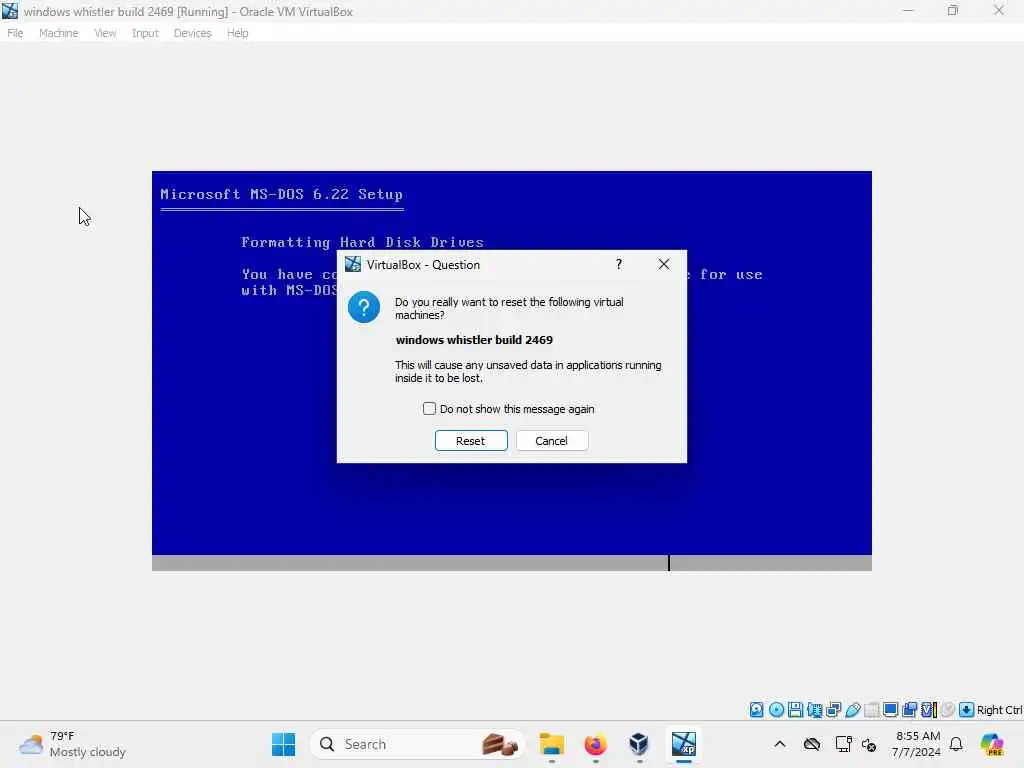The width and height of the screenshot is (1024, 768).
Task: Click the bold text 'windows whistler build 2469'
Action: (474, 340)
